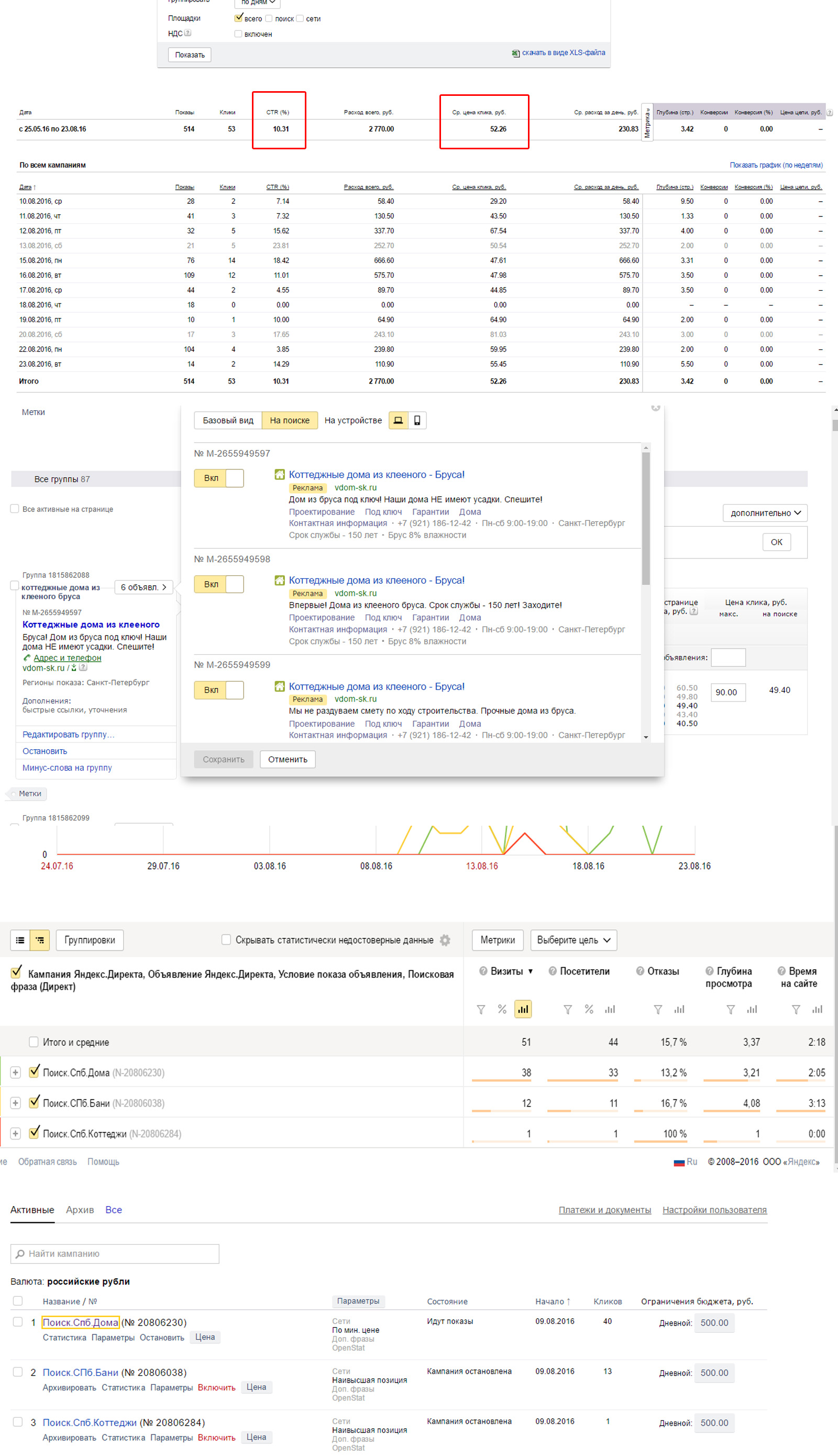Open the 'Выберите цель' dropdown
Image resolution: width=838 pixels, height=1456 pixels.
(574, 940)
